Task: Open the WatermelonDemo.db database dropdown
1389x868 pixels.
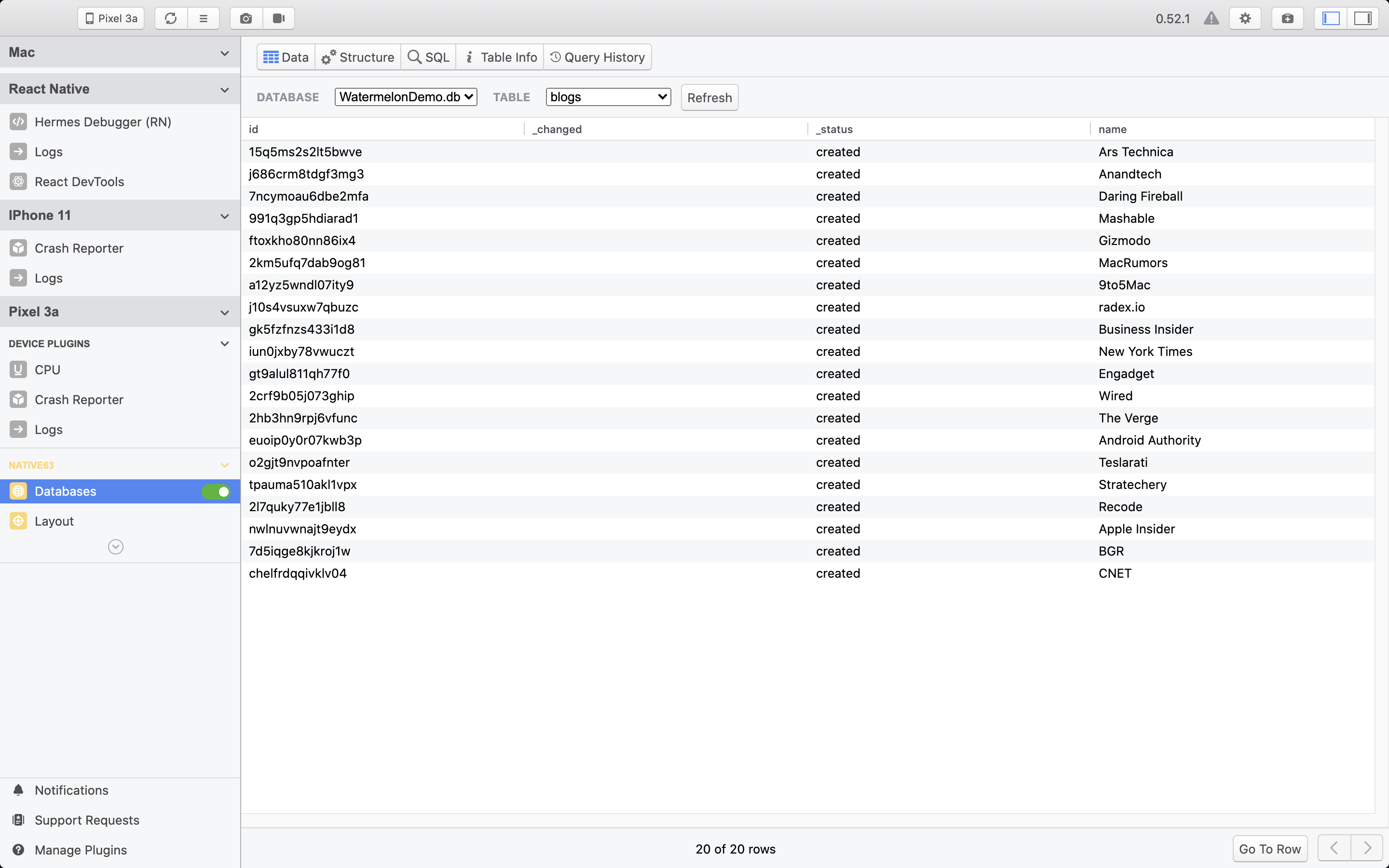Action: 406,97
